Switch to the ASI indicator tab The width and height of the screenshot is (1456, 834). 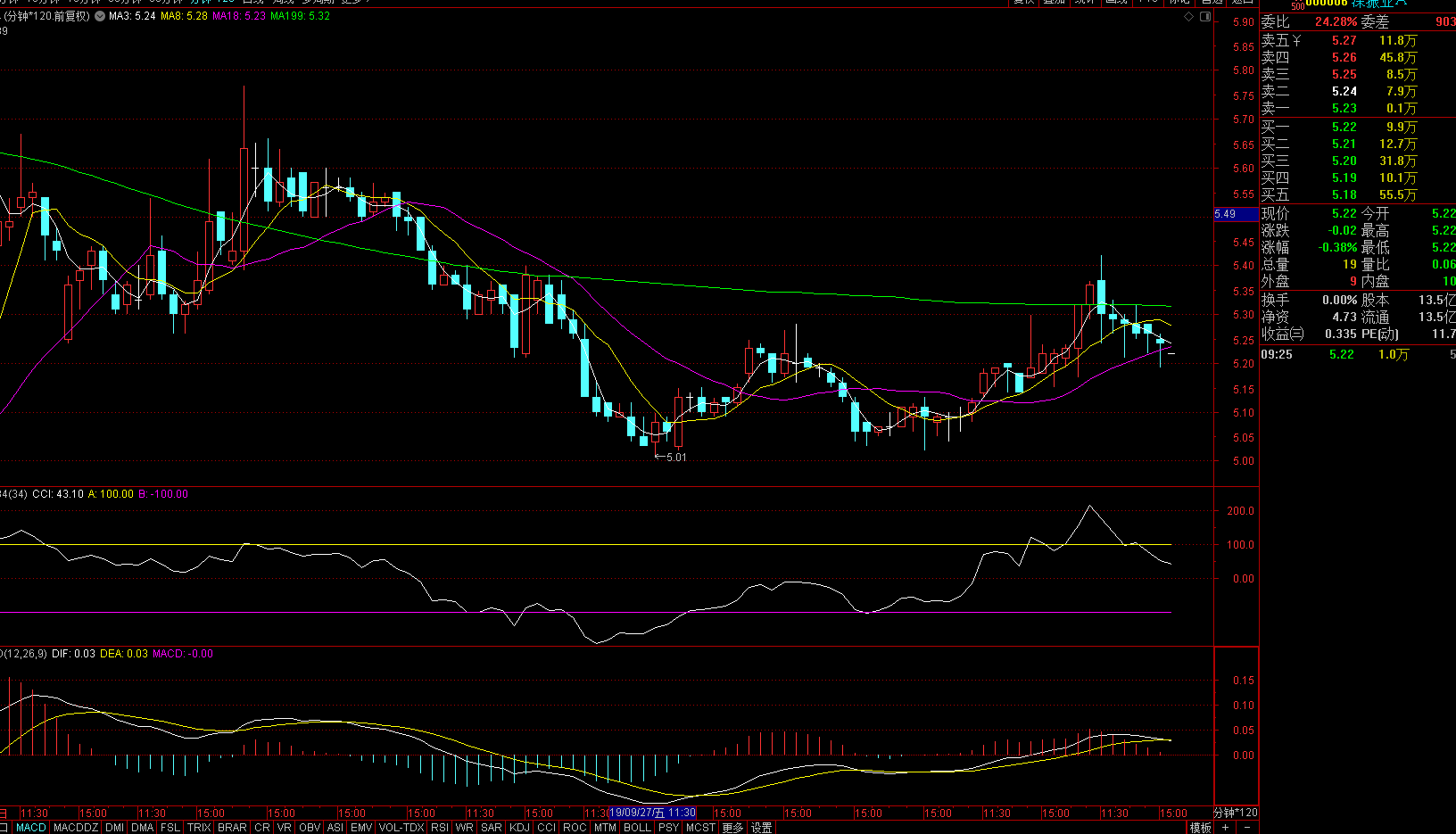point(335,828)
